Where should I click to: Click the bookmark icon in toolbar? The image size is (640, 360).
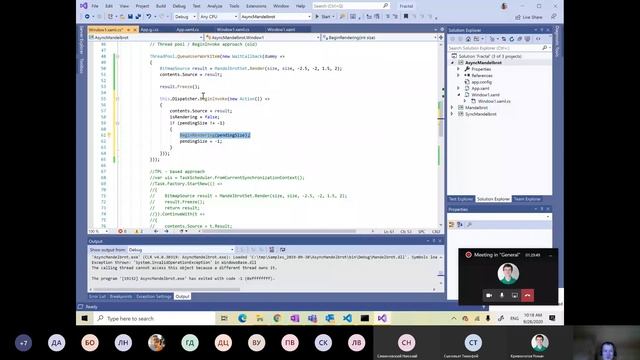coord(406,17)
